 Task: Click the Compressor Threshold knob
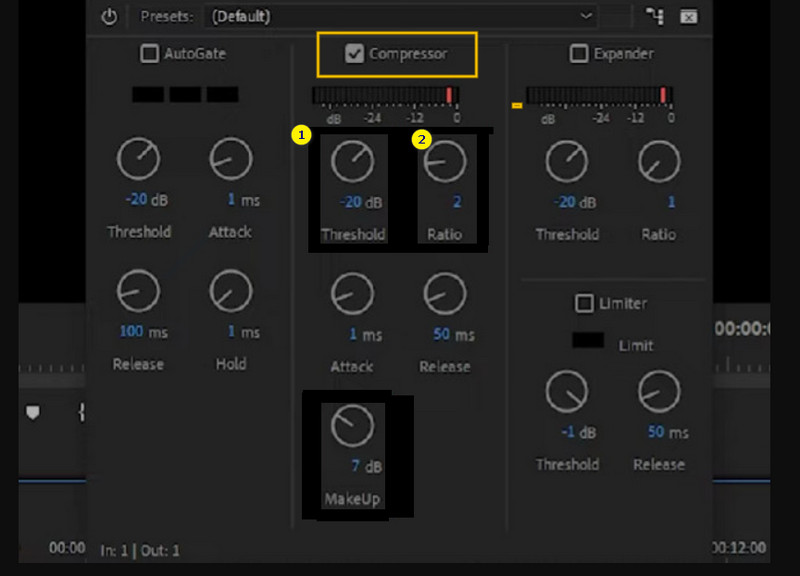click(352, 161)
